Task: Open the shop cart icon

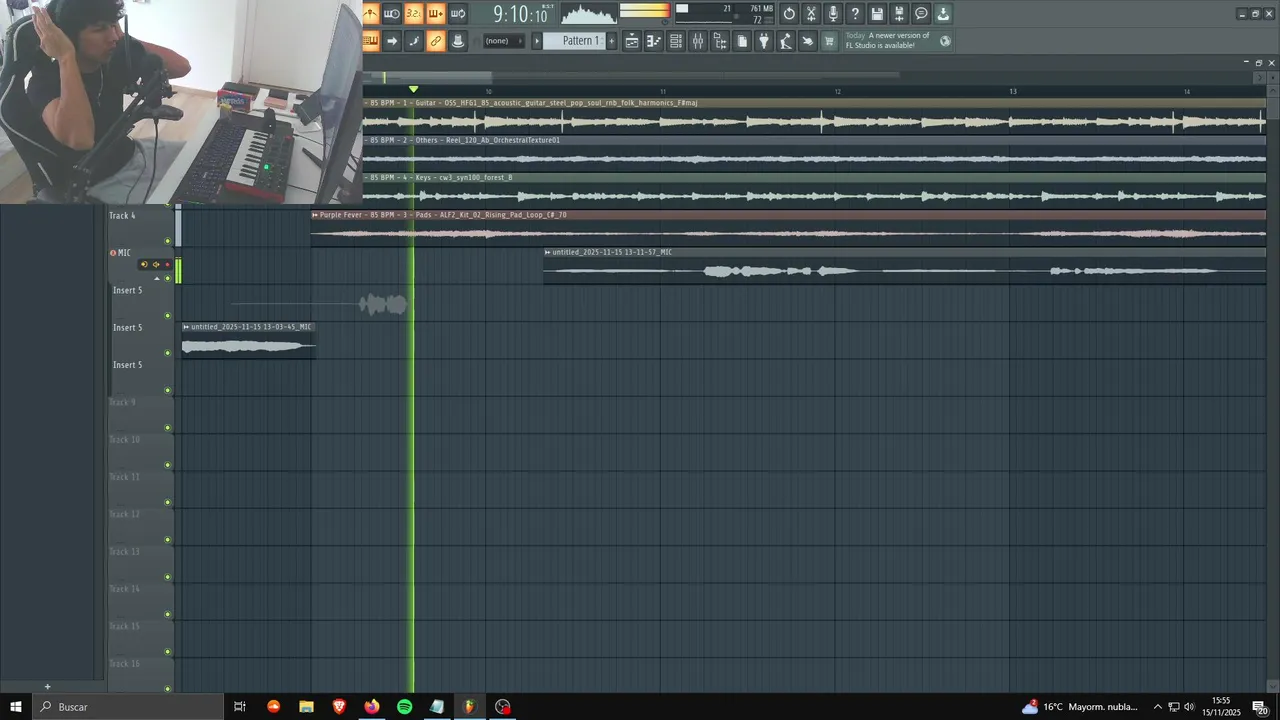Action: point(829,41)
